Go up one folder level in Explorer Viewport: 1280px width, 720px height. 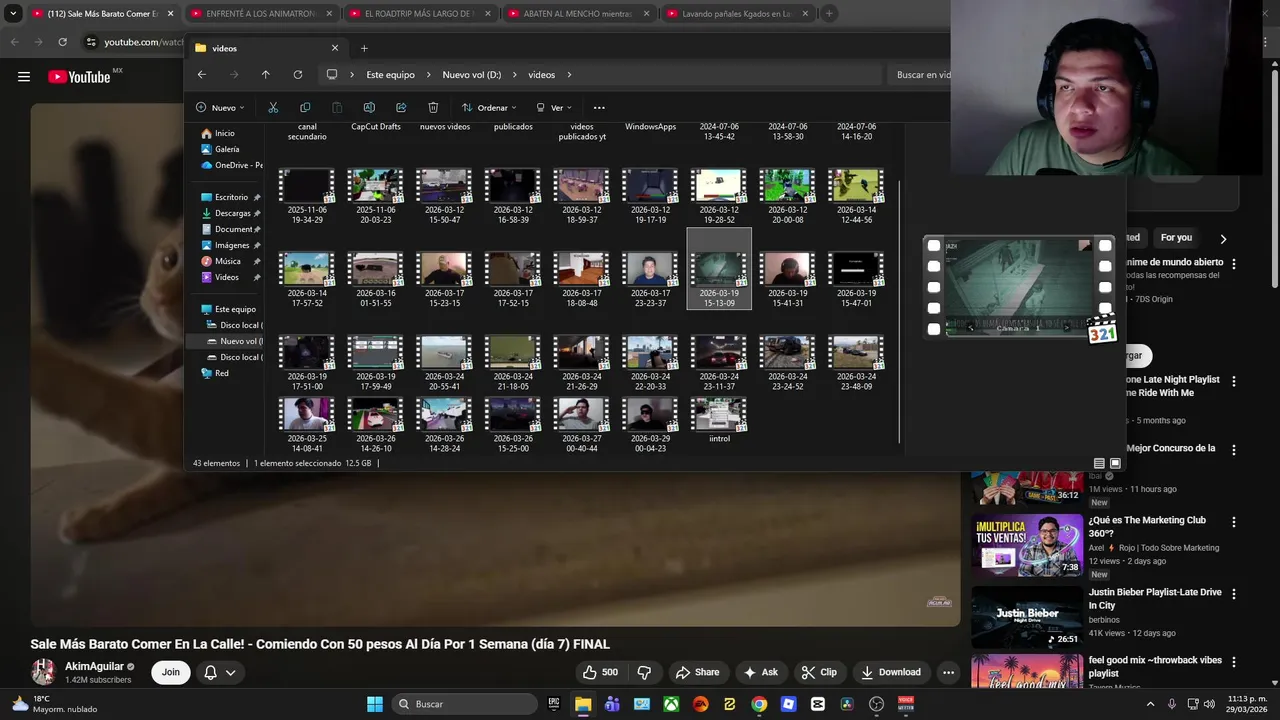pyautogui.click(x=265, y=75)
